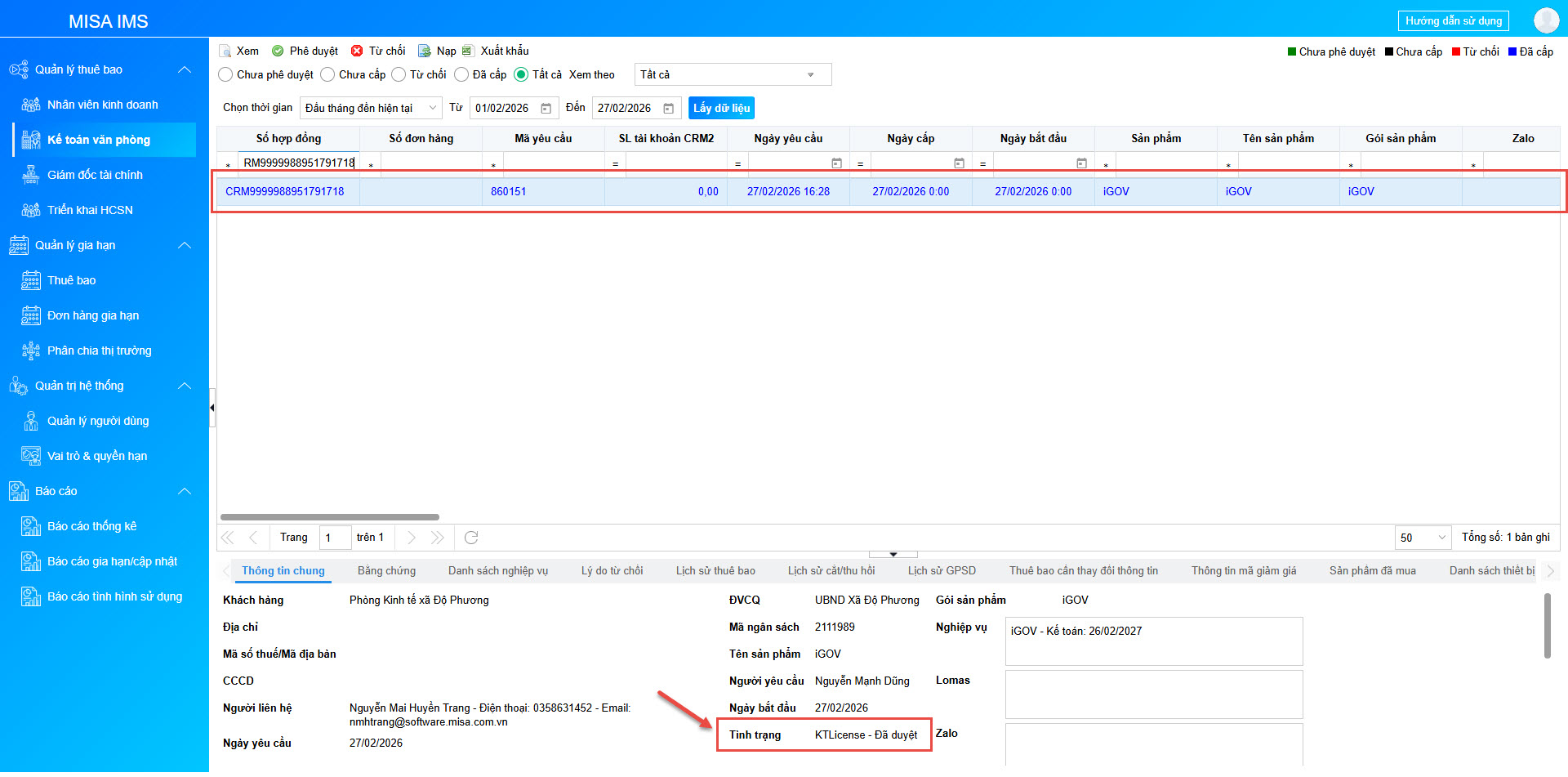This screenshot has height=777, width=1568.
Task: Click the Nạp reload icon
Action: pyautogui.click(x=424, y=51)
